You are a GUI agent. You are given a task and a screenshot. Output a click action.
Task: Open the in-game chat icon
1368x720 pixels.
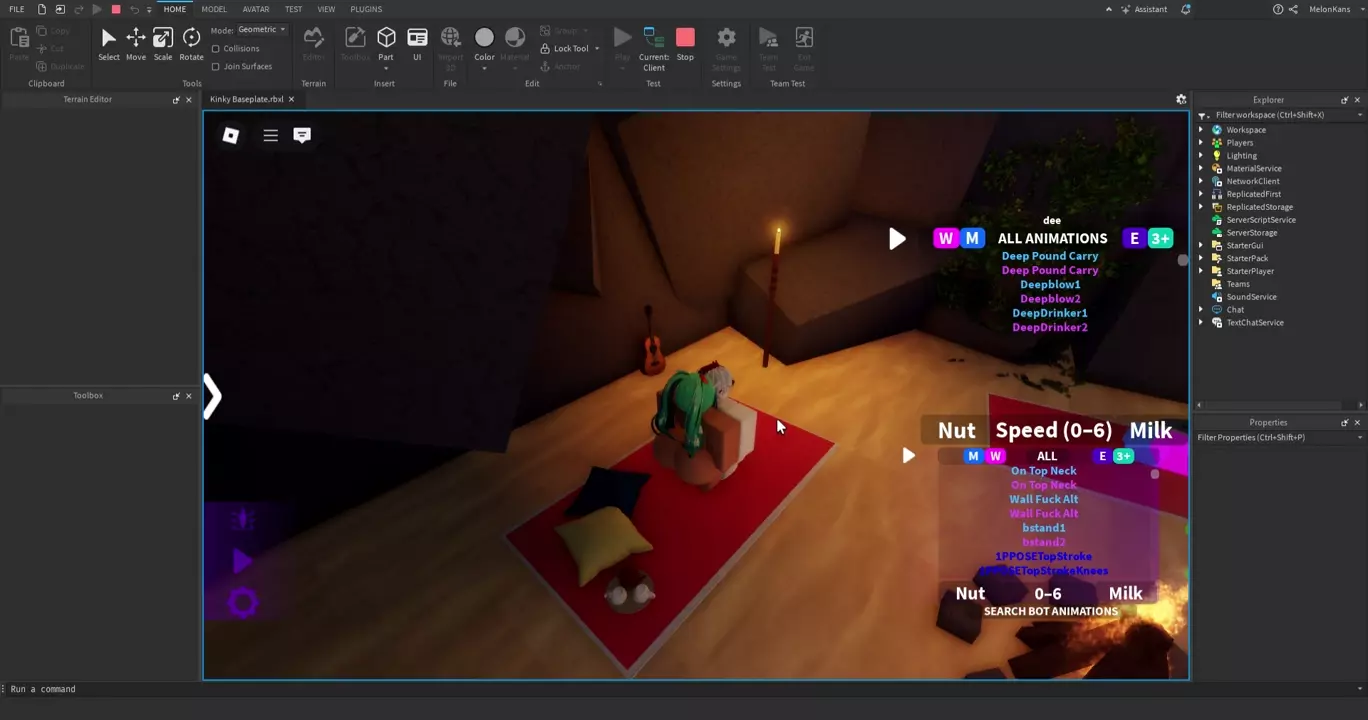(x=302, y=135)
